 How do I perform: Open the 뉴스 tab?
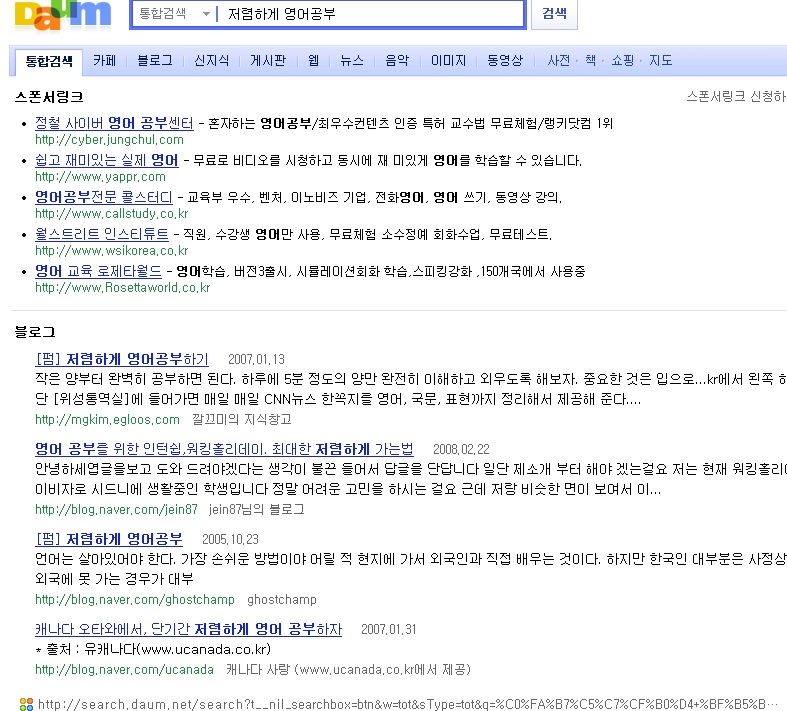tap(351, 61)
